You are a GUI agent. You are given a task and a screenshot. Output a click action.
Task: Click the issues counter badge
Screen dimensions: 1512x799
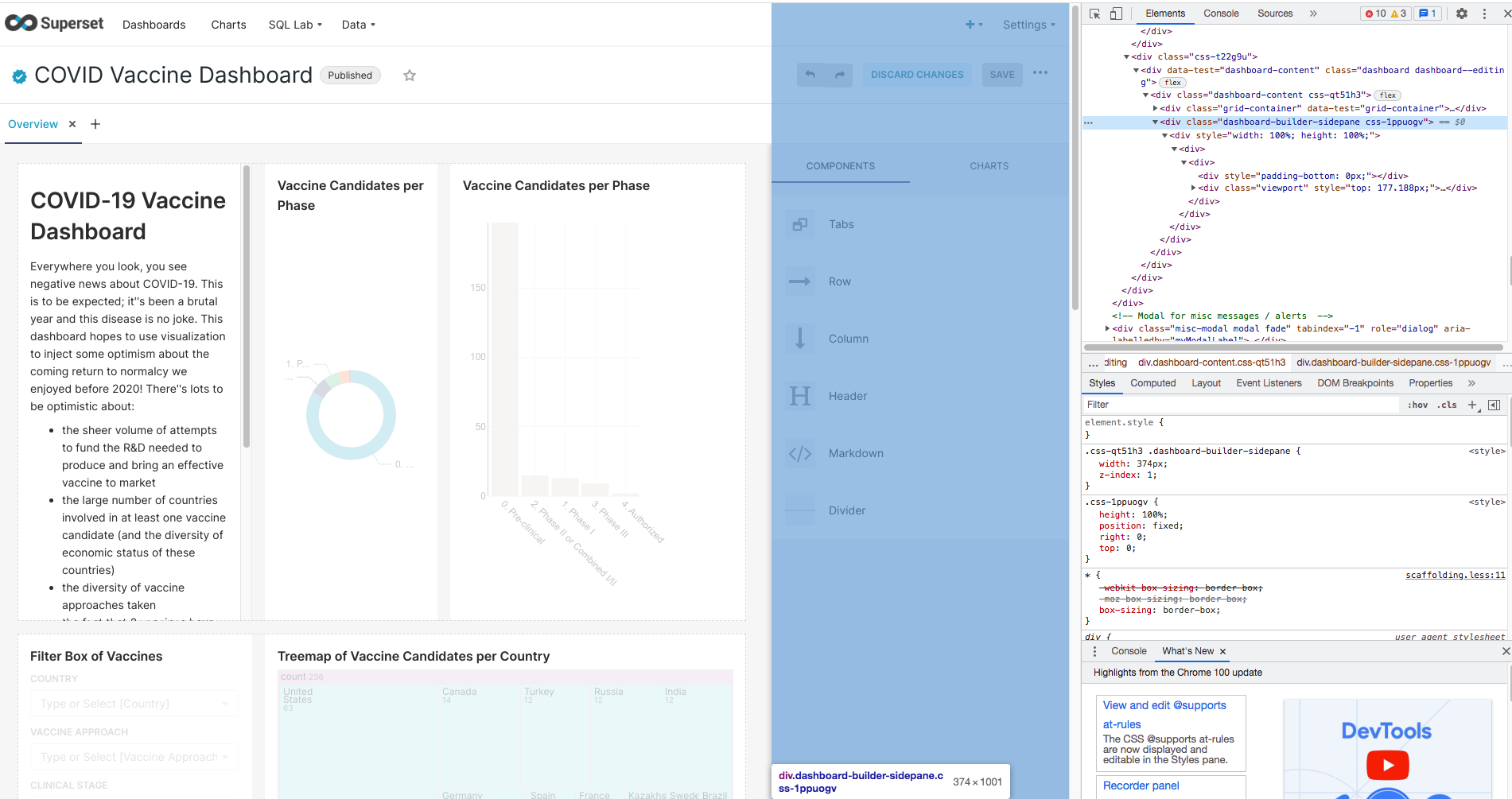coord(1428,14)
